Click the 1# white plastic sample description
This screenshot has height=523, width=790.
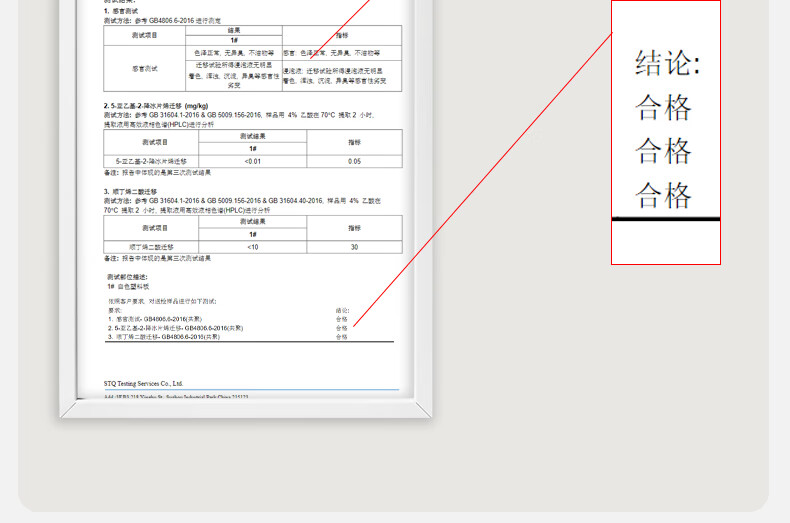[x=127, y=286]
